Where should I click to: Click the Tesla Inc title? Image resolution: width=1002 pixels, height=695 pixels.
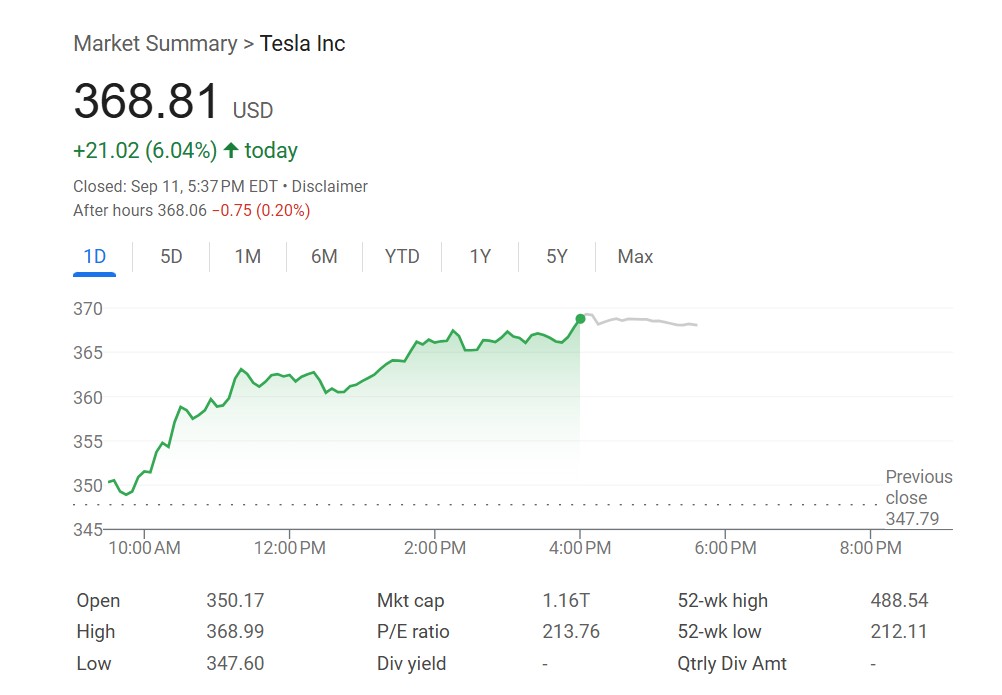(x=302, y=44)
